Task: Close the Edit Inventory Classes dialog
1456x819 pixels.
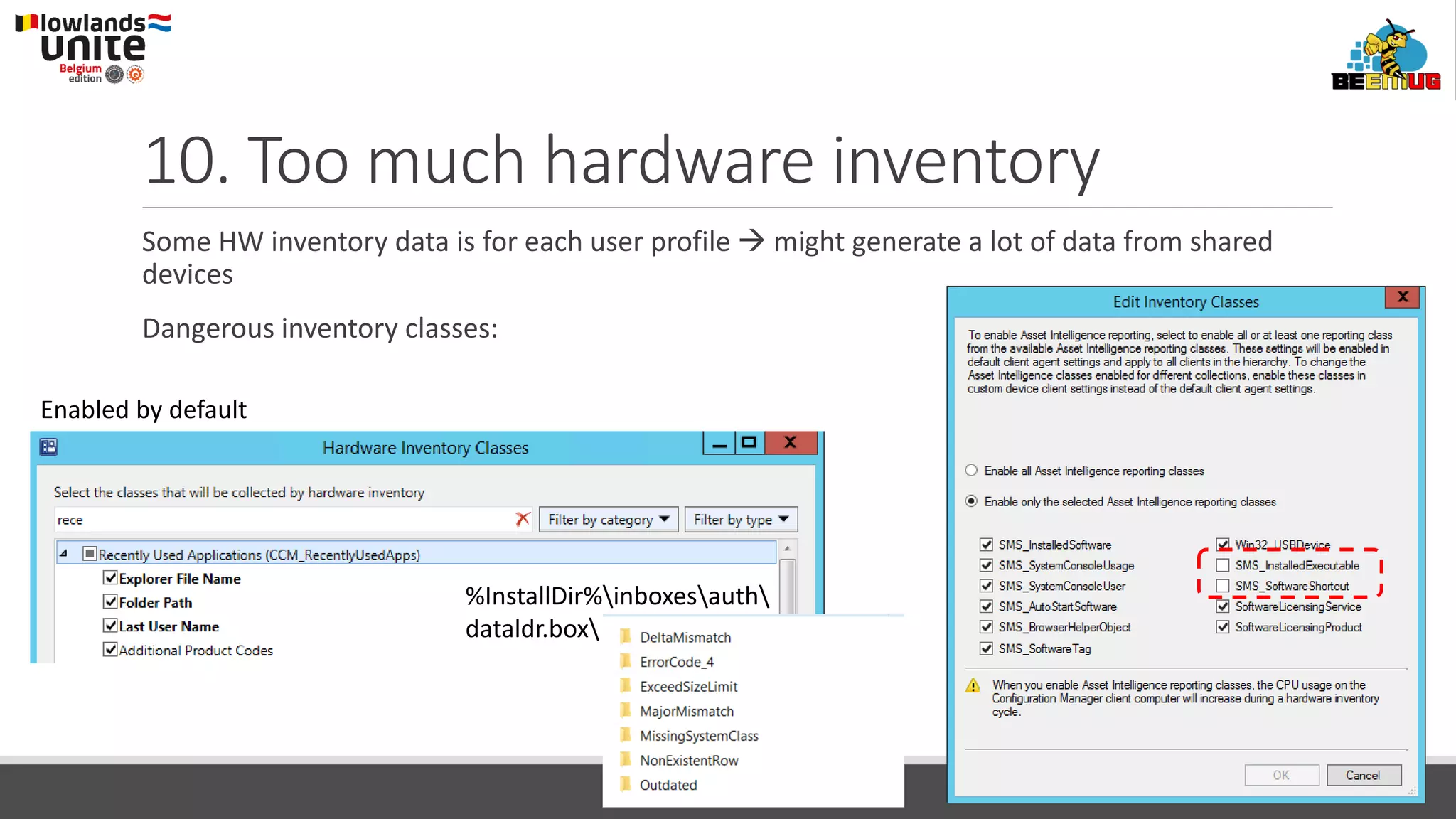Action: click(1402, 297)
